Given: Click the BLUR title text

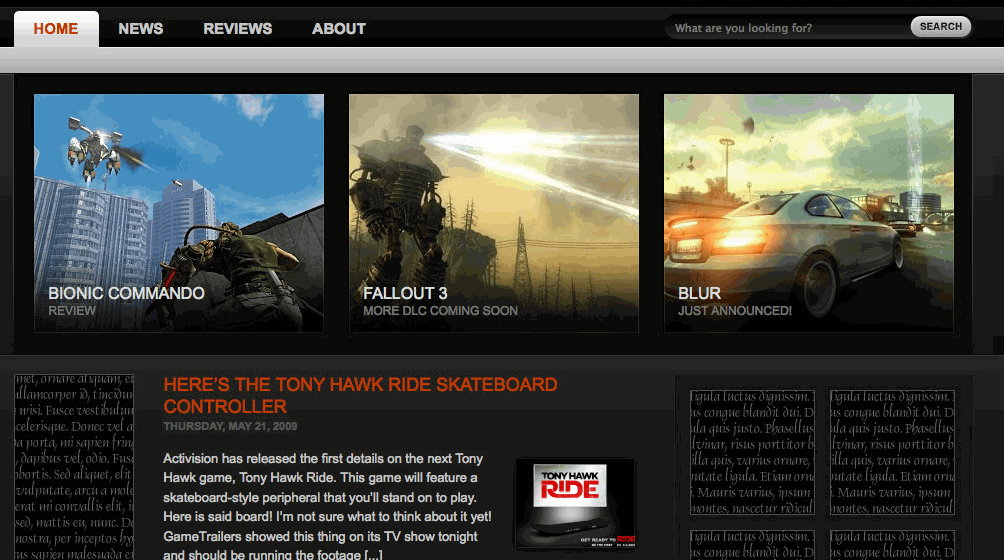Looking at the screenshot, I should click(699, 293).
